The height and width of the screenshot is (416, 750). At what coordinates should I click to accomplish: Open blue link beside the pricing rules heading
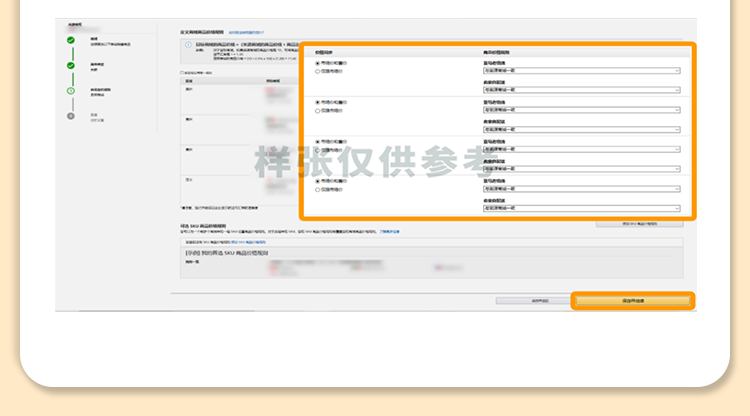pyautogui.click(x=246, y=33)
